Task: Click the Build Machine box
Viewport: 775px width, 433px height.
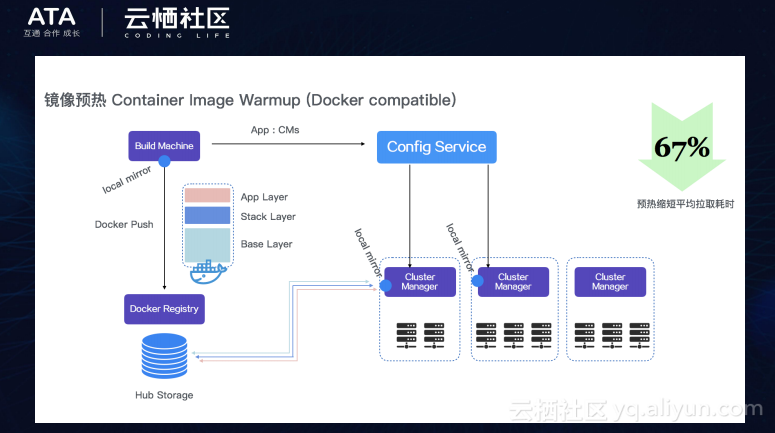Action: pos(164,146)
